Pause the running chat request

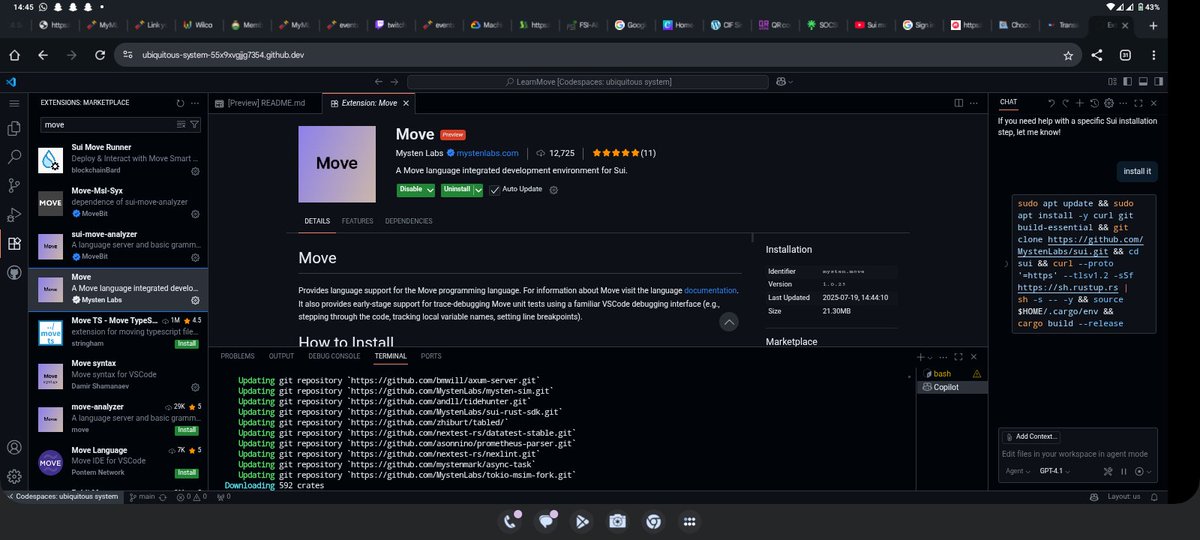(x=1123, y=471)
